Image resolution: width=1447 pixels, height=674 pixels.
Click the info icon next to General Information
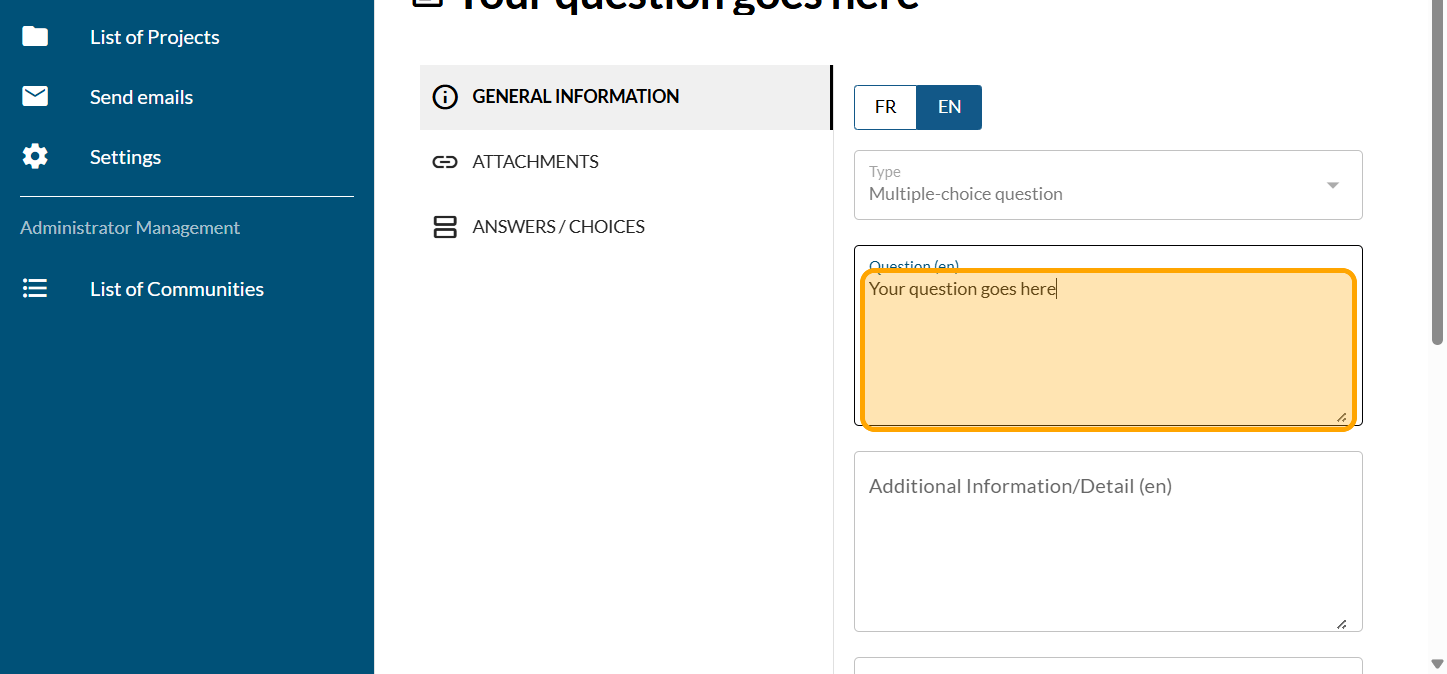pyautogui.click(x=444, y=97)
